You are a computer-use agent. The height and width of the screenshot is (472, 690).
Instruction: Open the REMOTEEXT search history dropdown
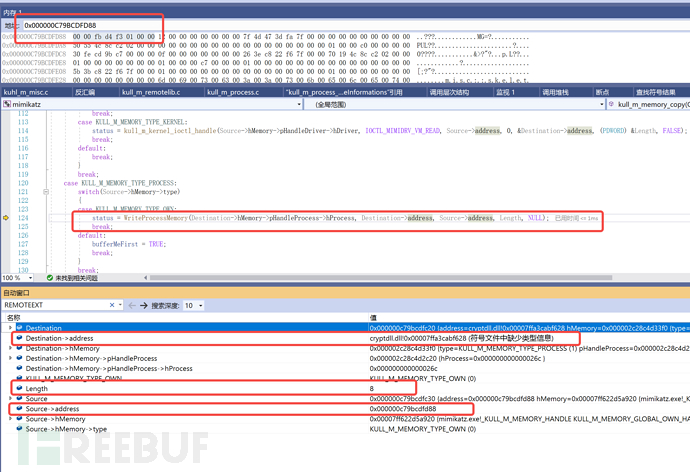coord(120,305)
